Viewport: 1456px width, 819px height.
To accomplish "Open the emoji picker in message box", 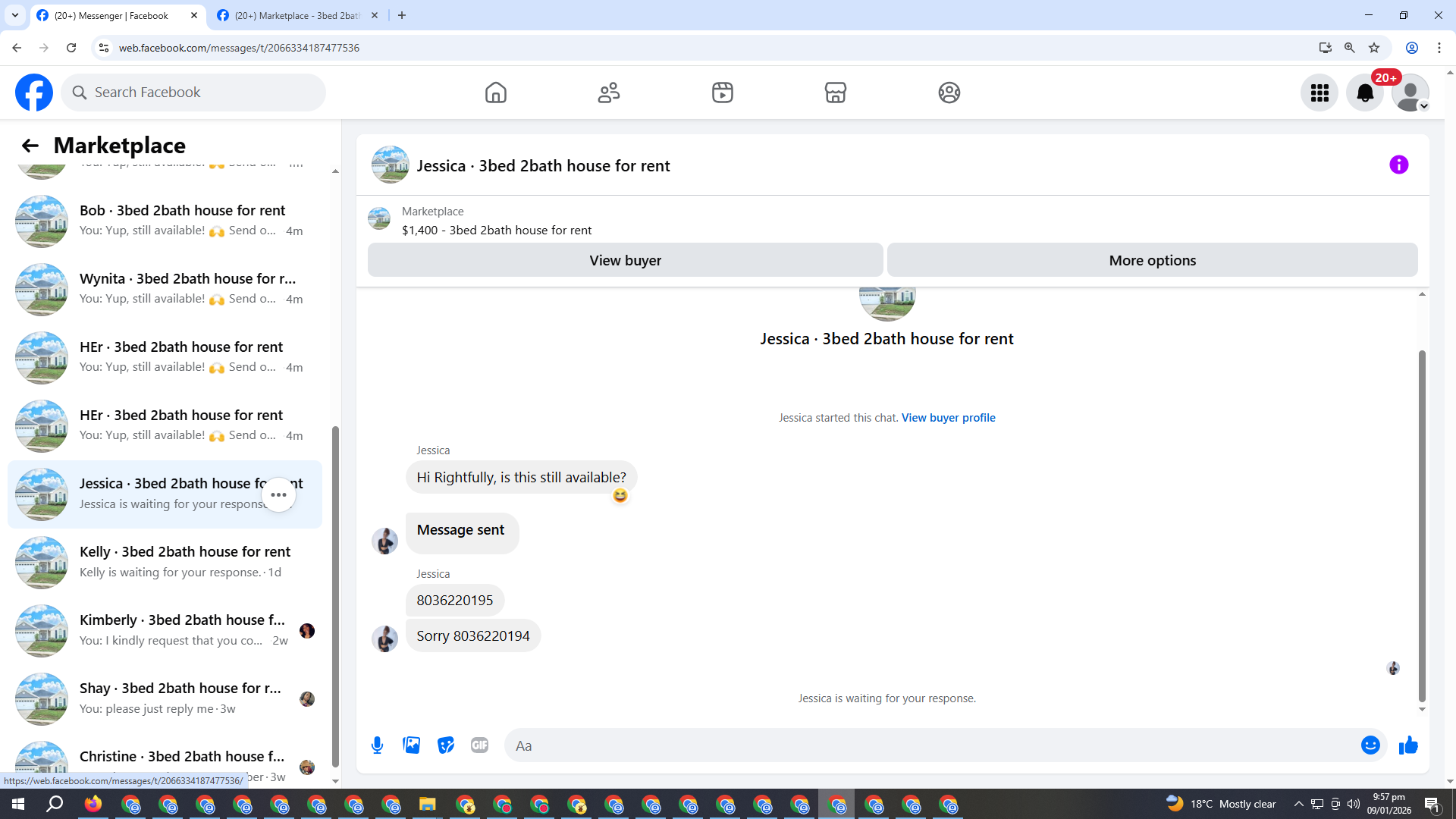I will point(1370,745).
